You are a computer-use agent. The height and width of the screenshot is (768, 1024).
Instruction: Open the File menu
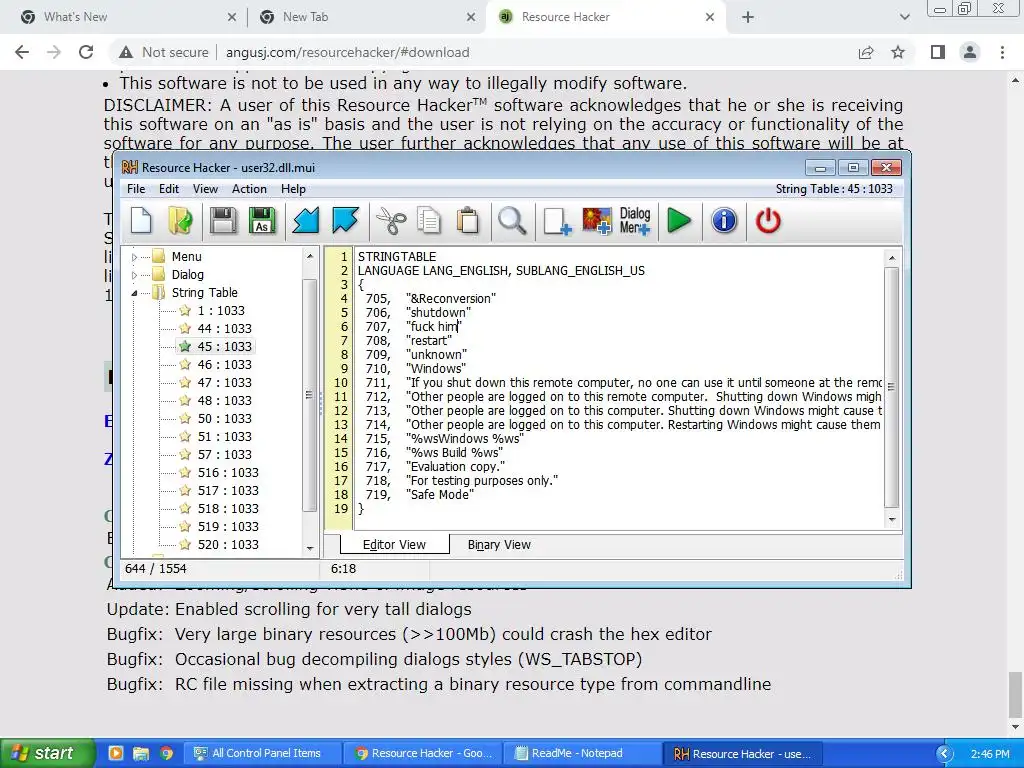coord(136,189)
